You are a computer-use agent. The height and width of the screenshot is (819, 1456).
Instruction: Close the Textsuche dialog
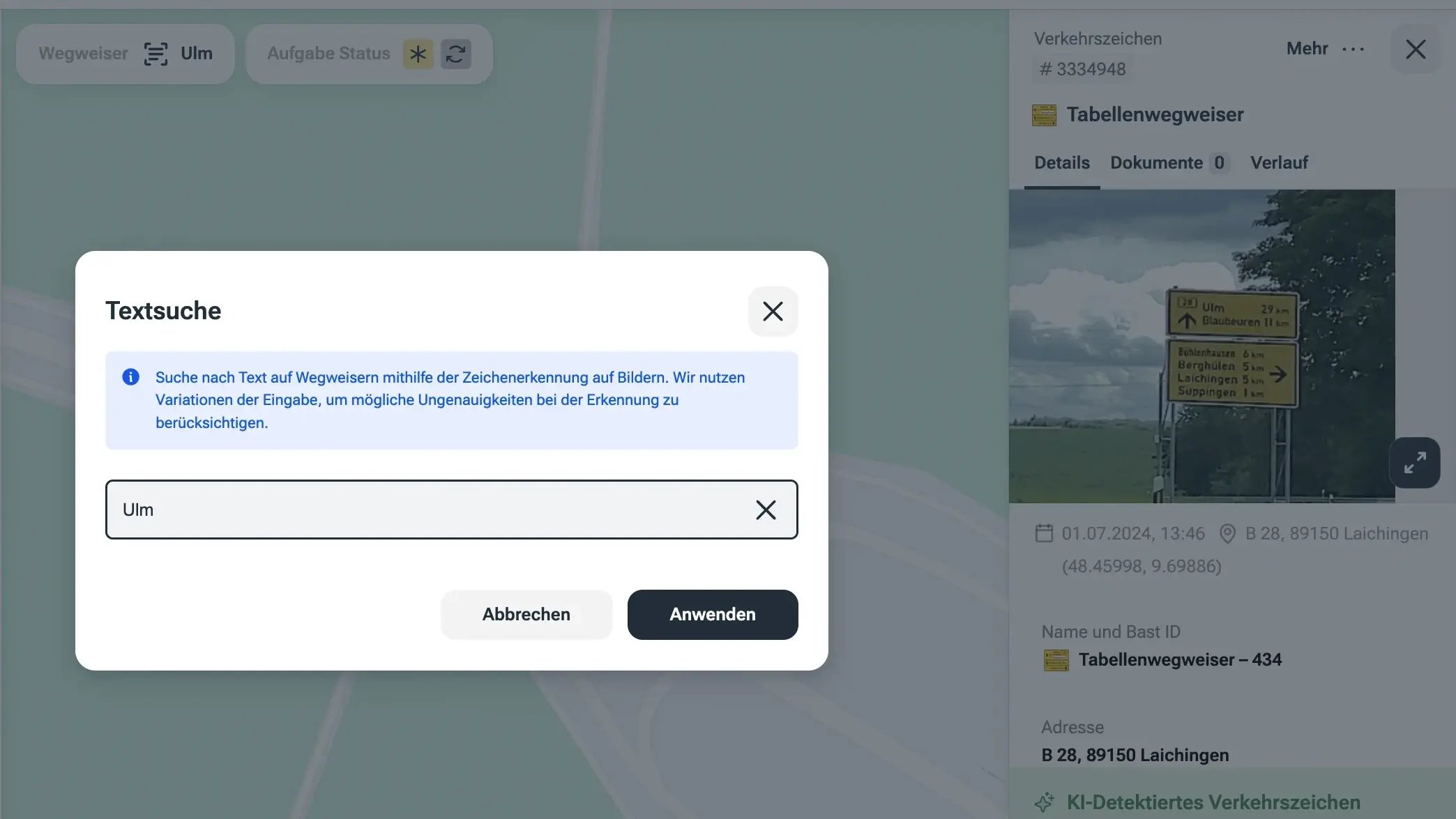773,311
